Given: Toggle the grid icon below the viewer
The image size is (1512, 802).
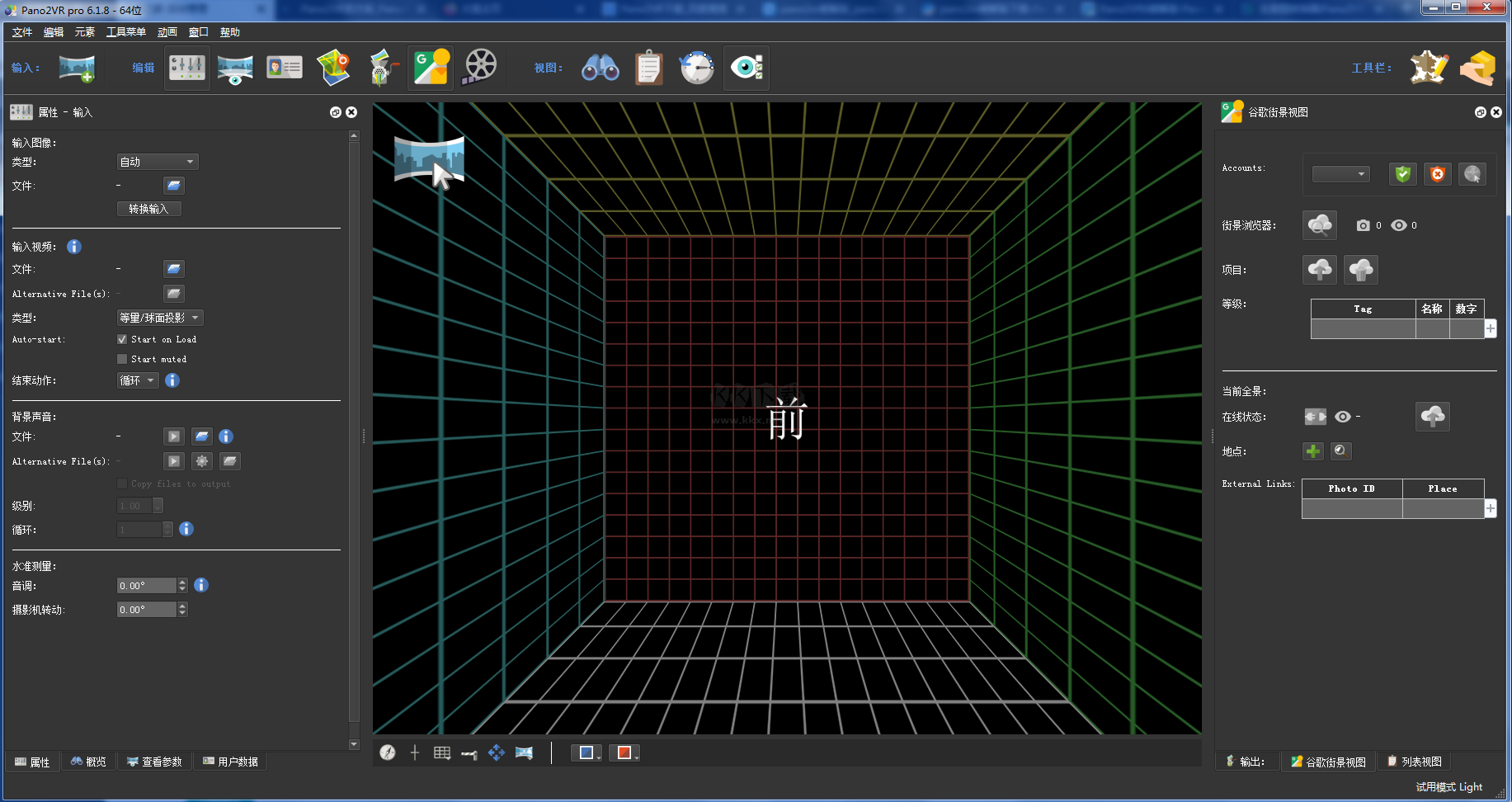Looking at the screenshot, I should pyautogui.click(x=442, y=752).
